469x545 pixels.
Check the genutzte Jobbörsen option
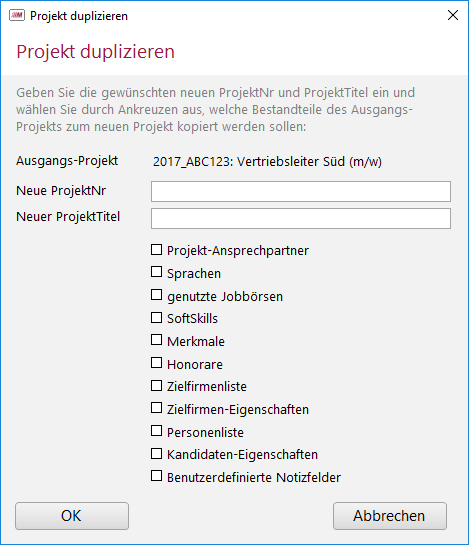pyautogui.click(x=156, y=295)
